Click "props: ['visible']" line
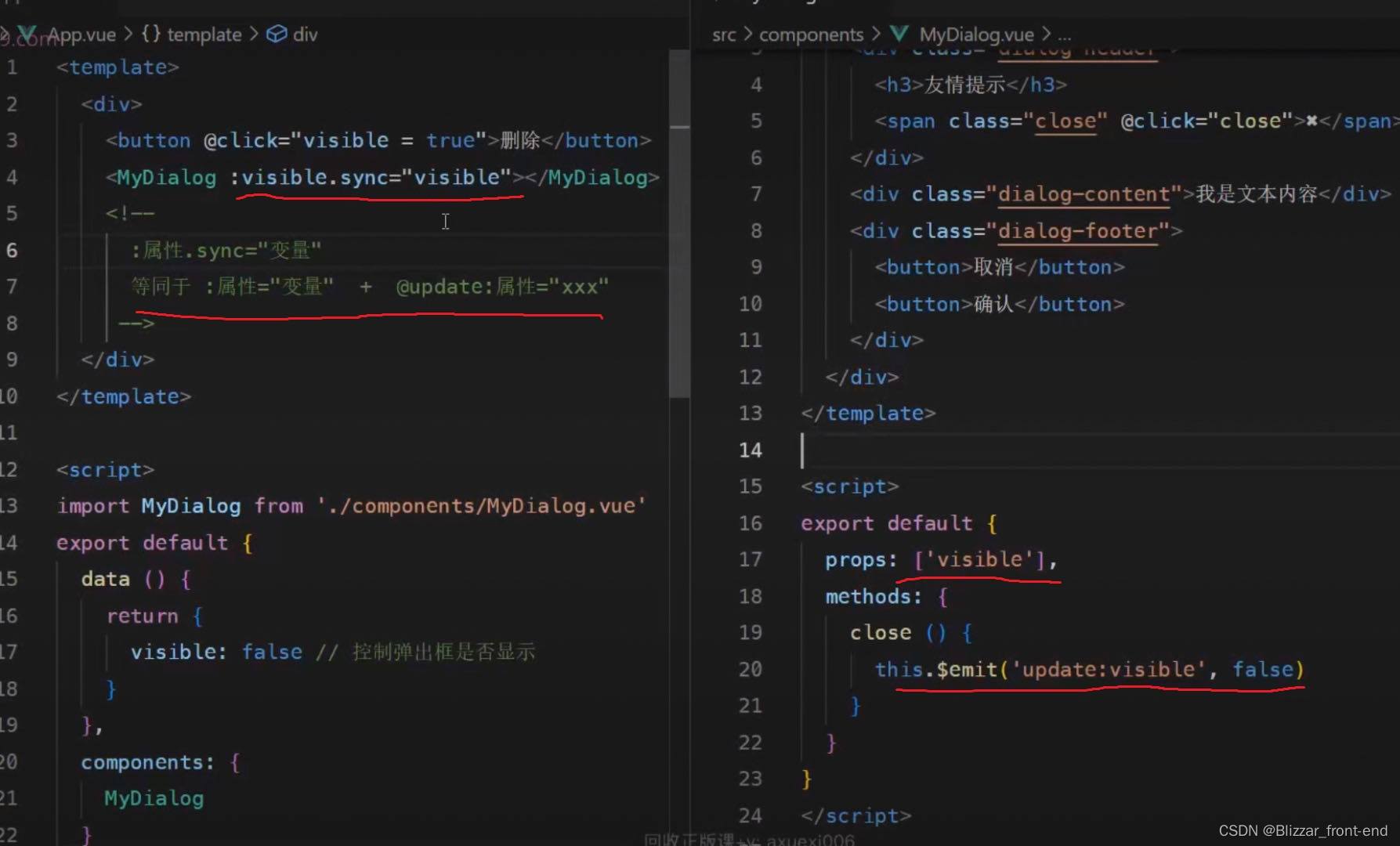Viewport: 1400px width, 846px height. (941, 560)
